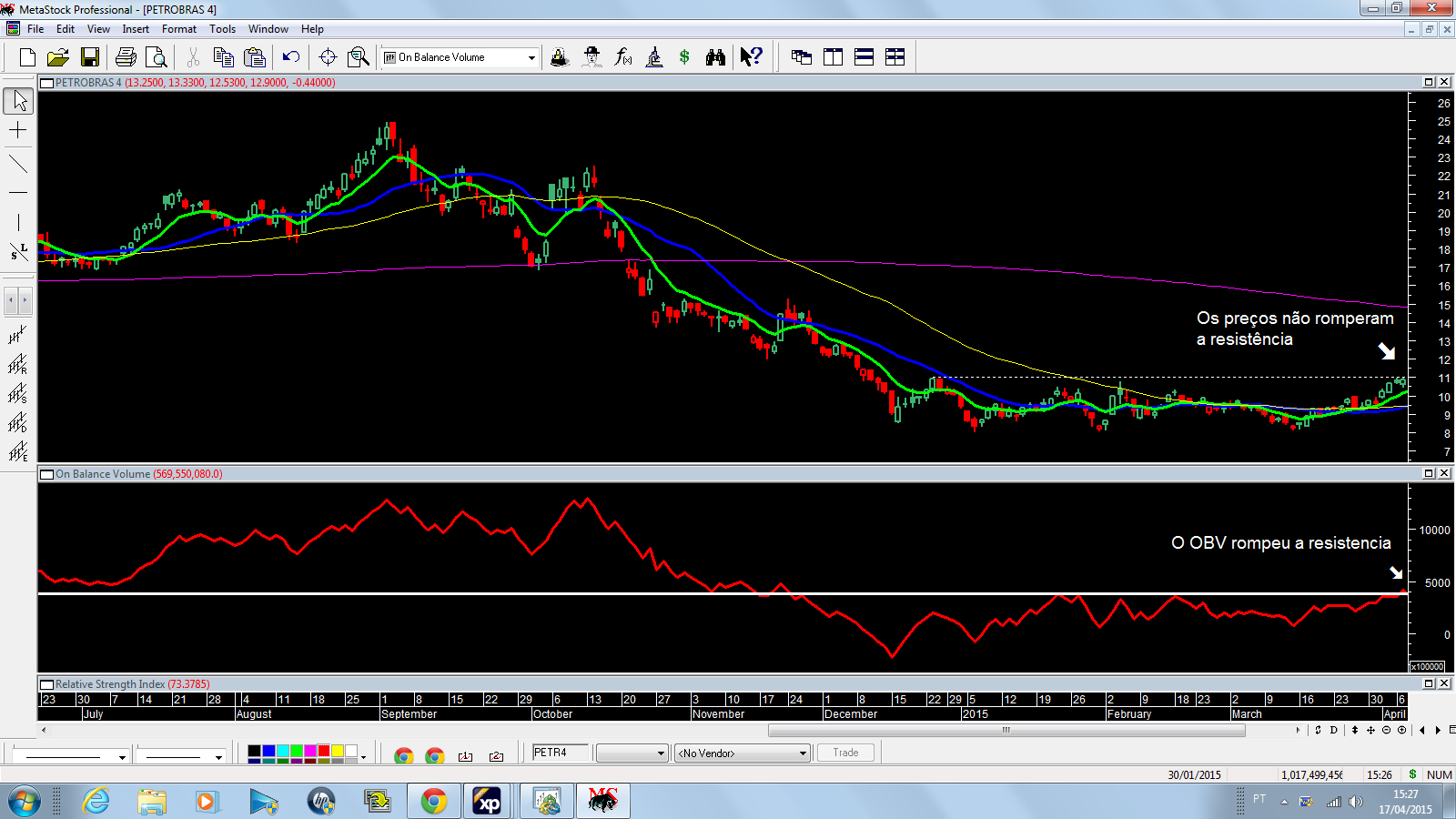Click the green dollar sign toolbar icon
Viewport: 1456px width, 819px height.
[x=684, y=57]
